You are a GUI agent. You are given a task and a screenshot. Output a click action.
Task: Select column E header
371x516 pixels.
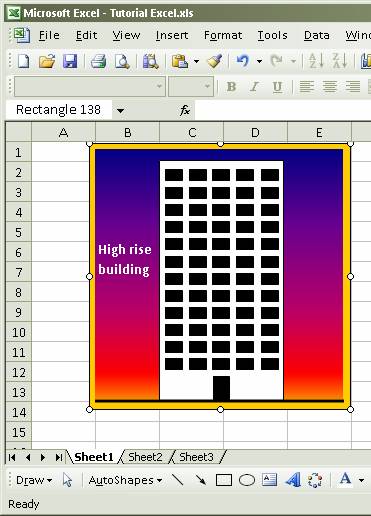(319, 132)
